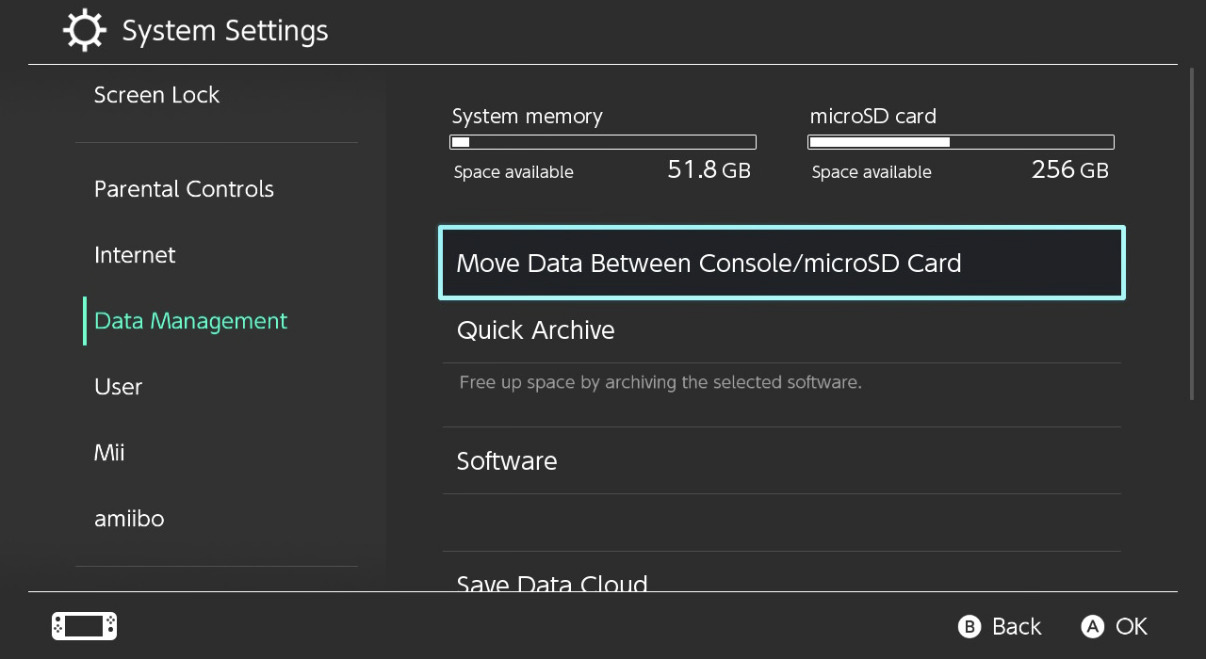Open Move Data Between Console/microSD Card
Viewport: 1206px width, 659px height.
coord(781,263)
